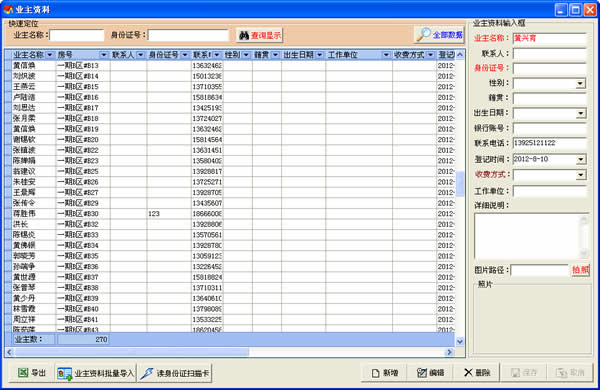Click the 身份证号 quick search field
This screenshot has width=600, height=390.
pyautogui.click(x=188, y=35)
